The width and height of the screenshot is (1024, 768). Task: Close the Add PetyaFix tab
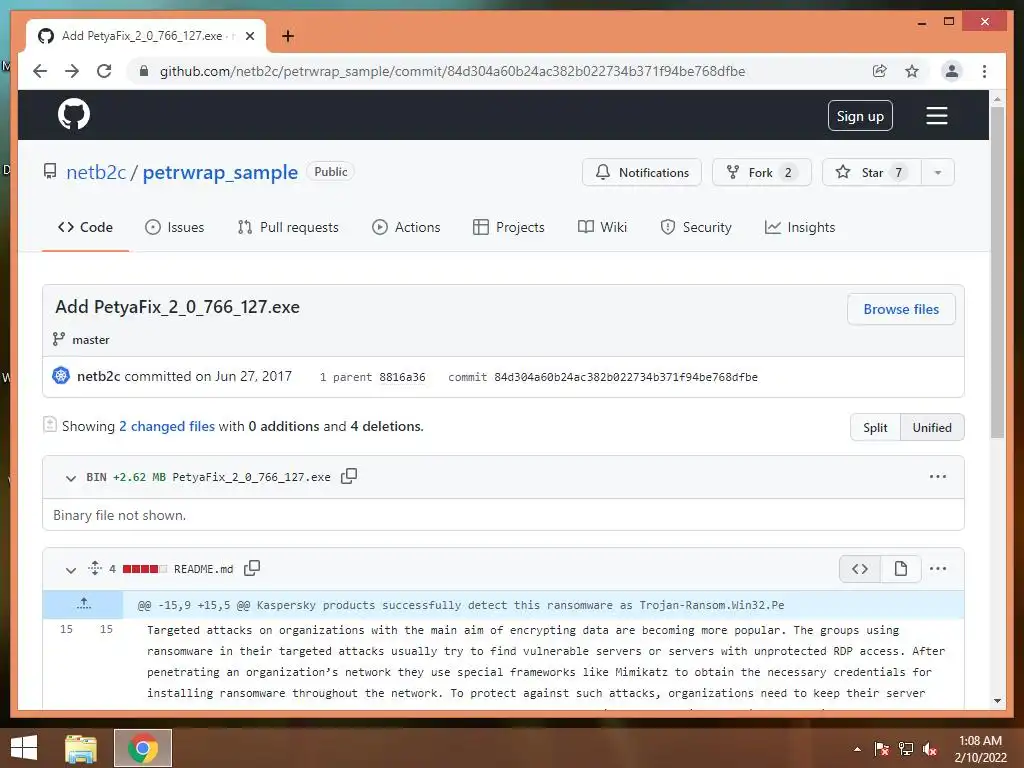tap(249, 36)
